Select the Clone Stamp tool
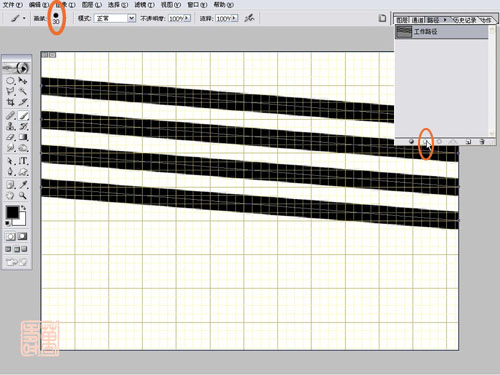Image resolution: width=500 pixels, height=375 pixels. click(10, 126)
